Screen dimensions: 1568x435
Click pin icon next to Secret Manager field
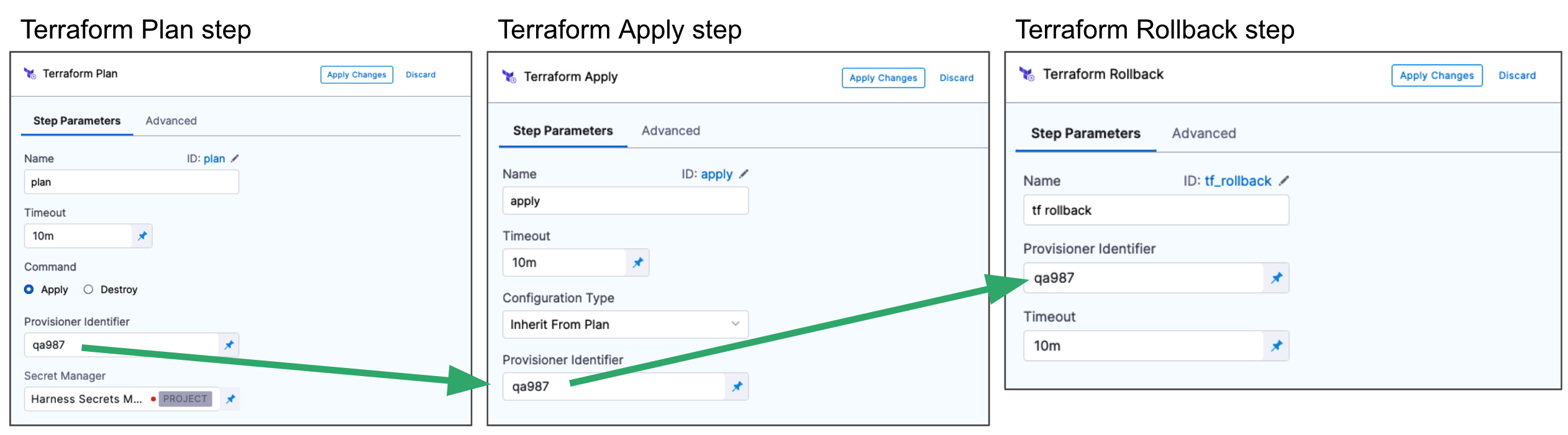click(230, 399)
